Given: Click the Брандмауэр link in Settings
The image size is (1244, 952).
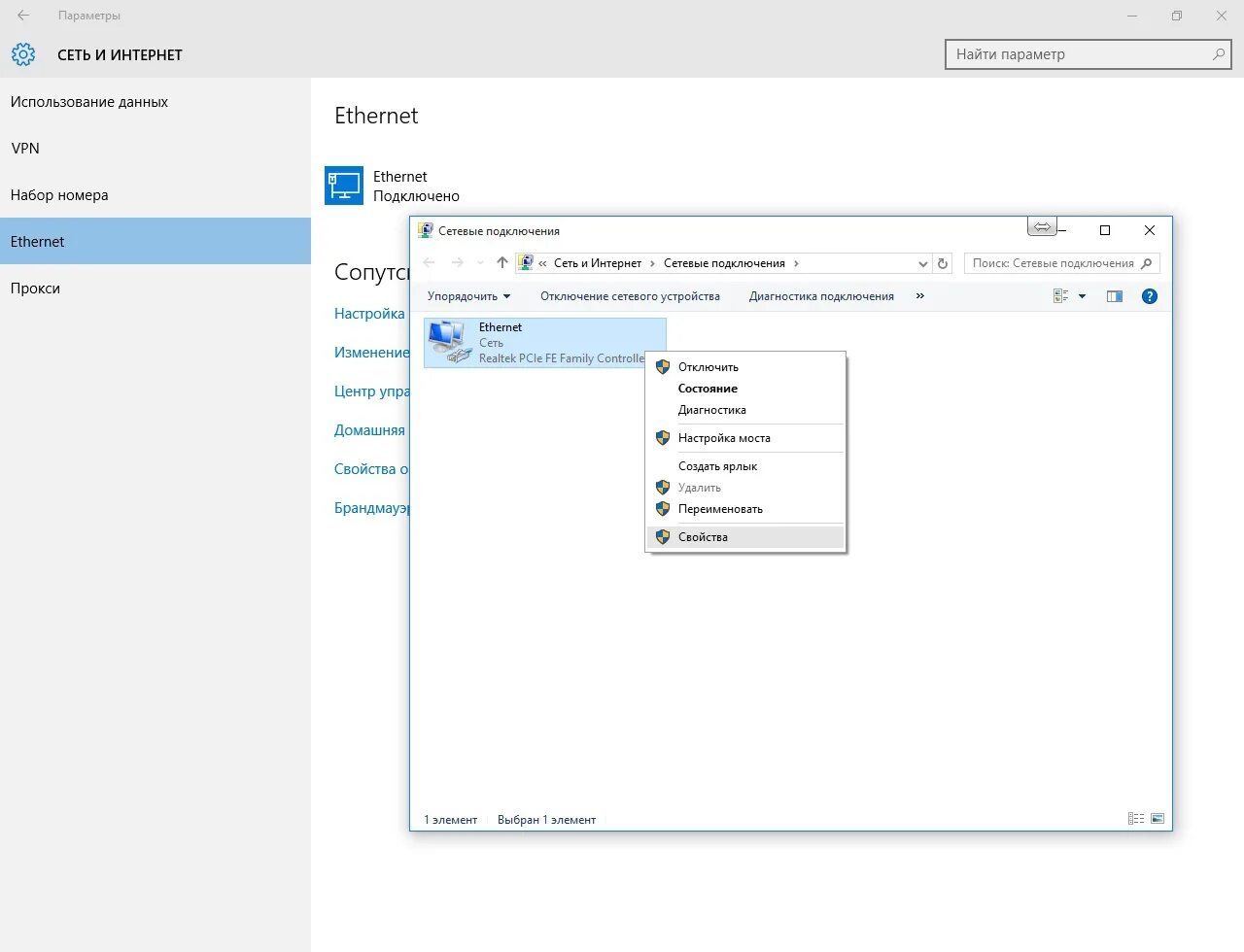Looking at the screenshot, I should pyautogui.click(x=372, y=508).
